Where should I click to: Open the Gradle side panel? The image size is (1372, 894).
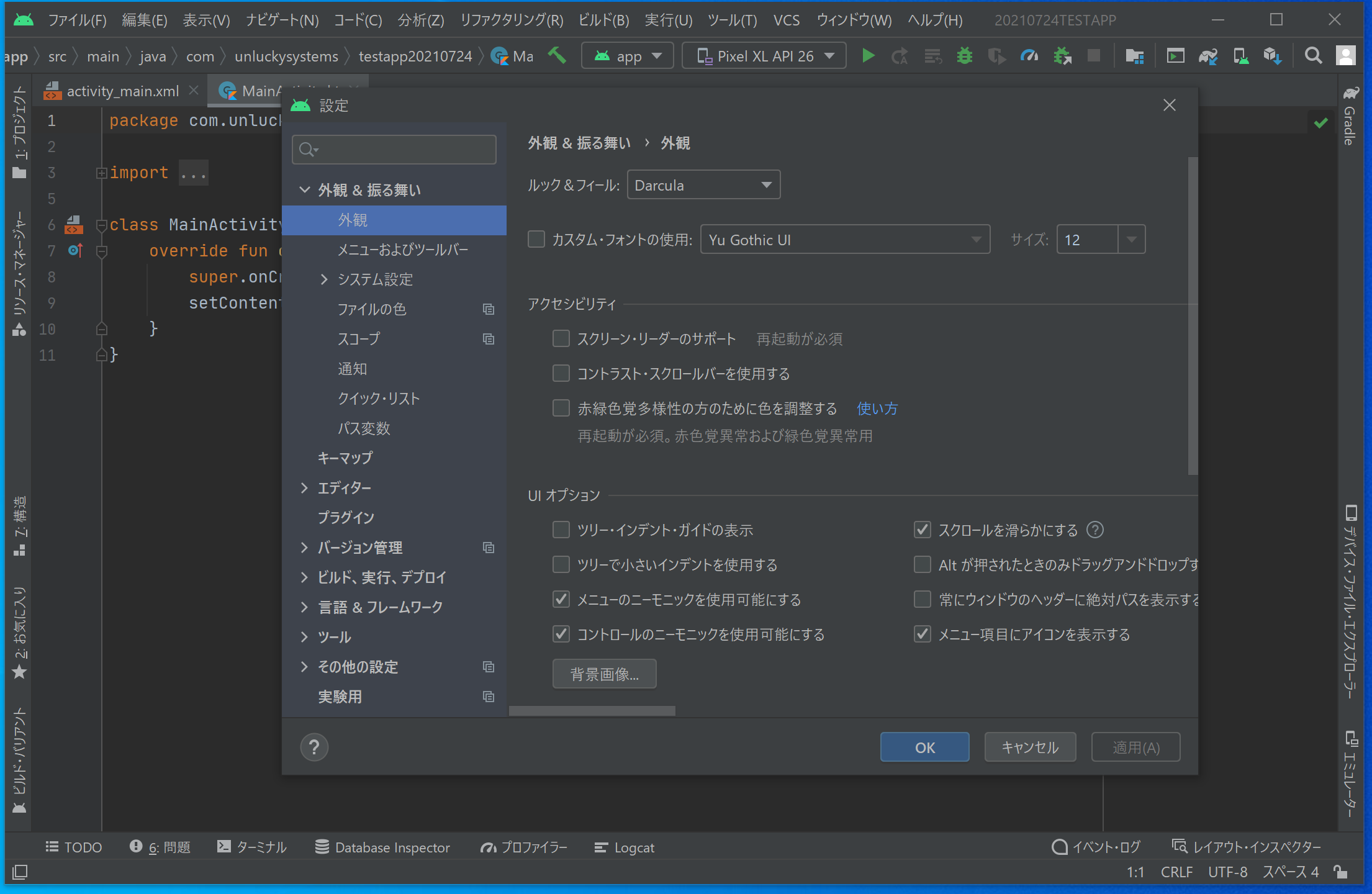pos(1350,117)
